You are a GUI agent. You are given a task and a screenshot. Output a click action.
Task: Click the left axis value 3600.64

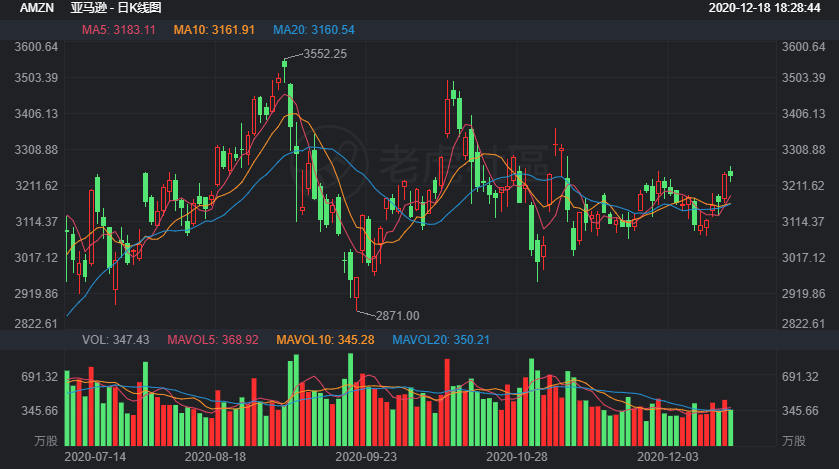(36, 47)
